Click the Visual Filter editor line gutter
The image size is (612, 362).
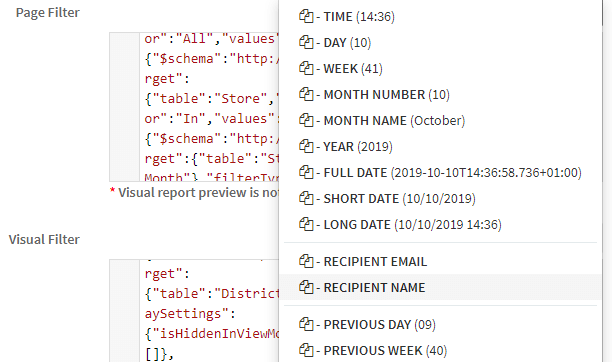point(125,311)
